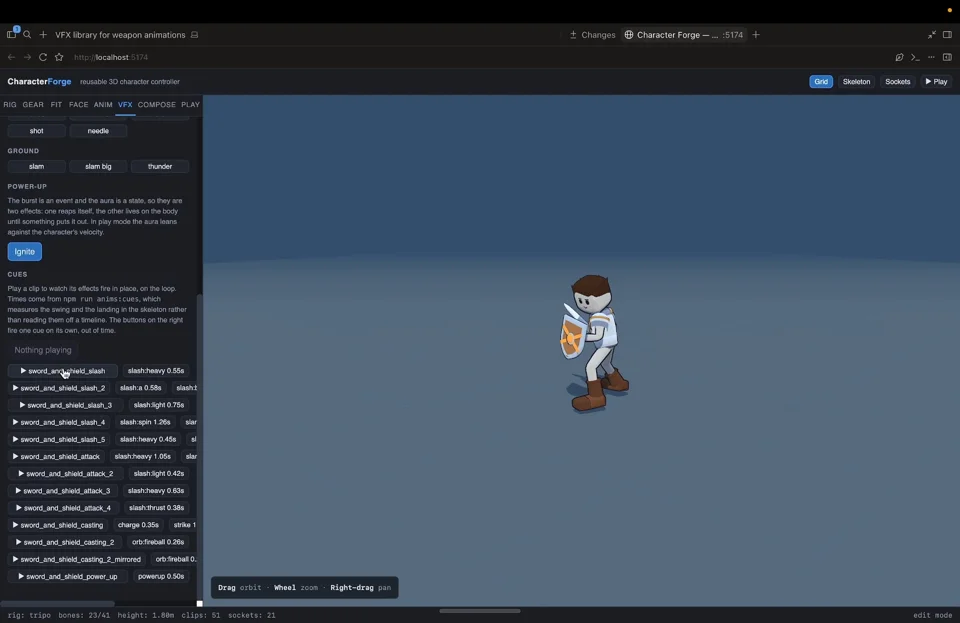Click the sidebar horizontal scrollbar
The height and width of the screenshot is (623, 960).
(x=58, y=604)
